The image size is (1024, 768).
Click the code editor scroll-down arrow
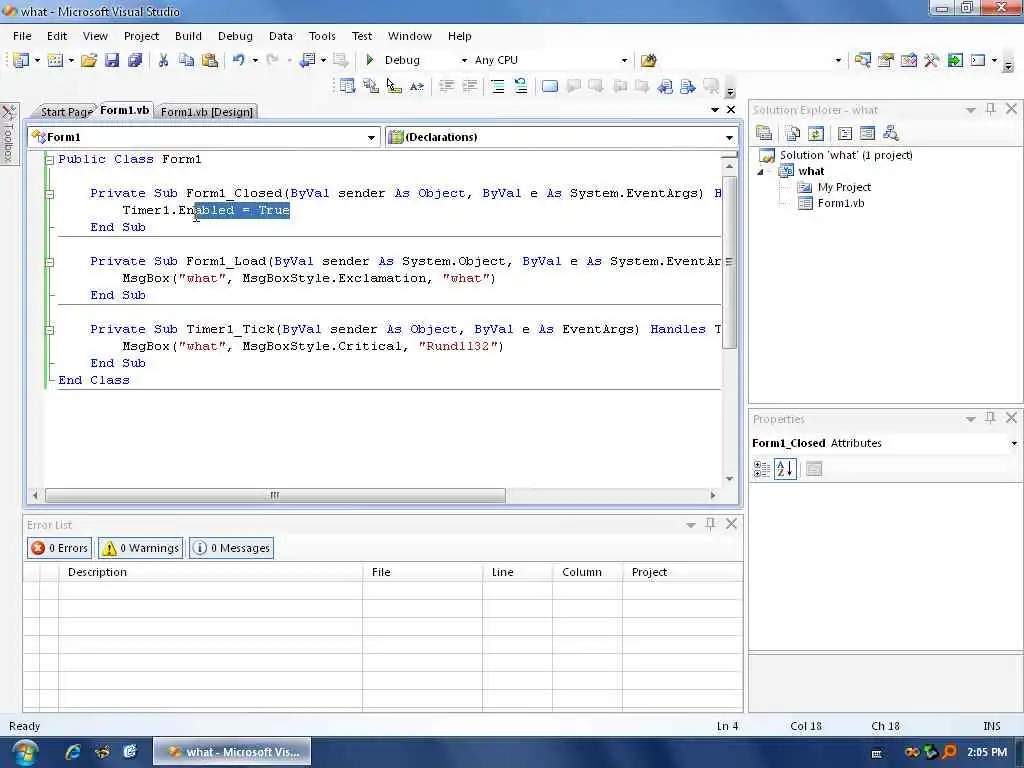[x=729, y=479]
